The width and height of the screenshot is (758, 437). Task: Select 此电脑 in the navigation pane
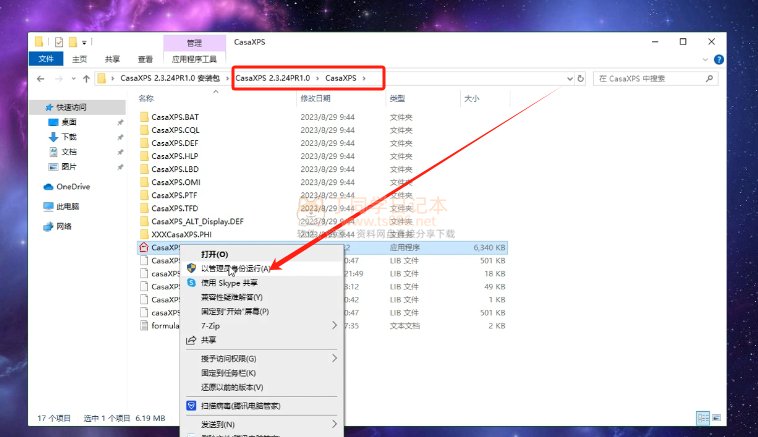pyautogui.click(x=67, y=206)
